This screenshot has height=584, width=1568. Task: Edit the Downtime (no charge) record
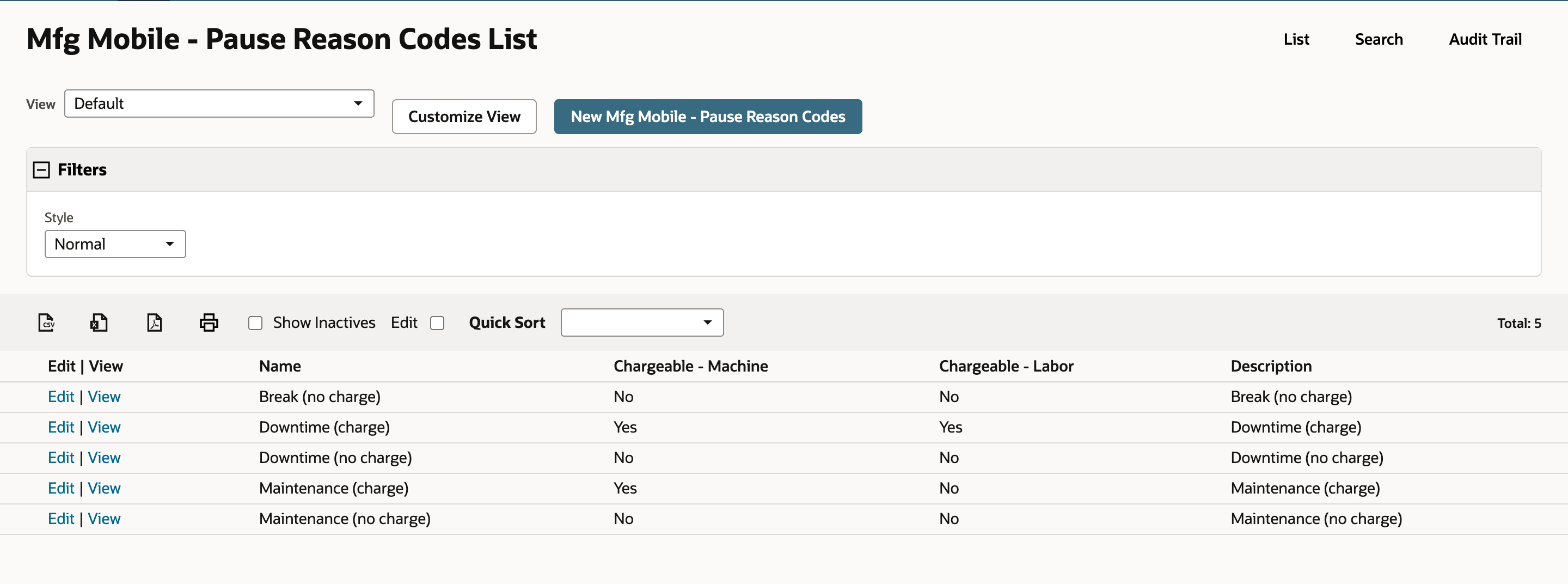[x=61, y=458]
